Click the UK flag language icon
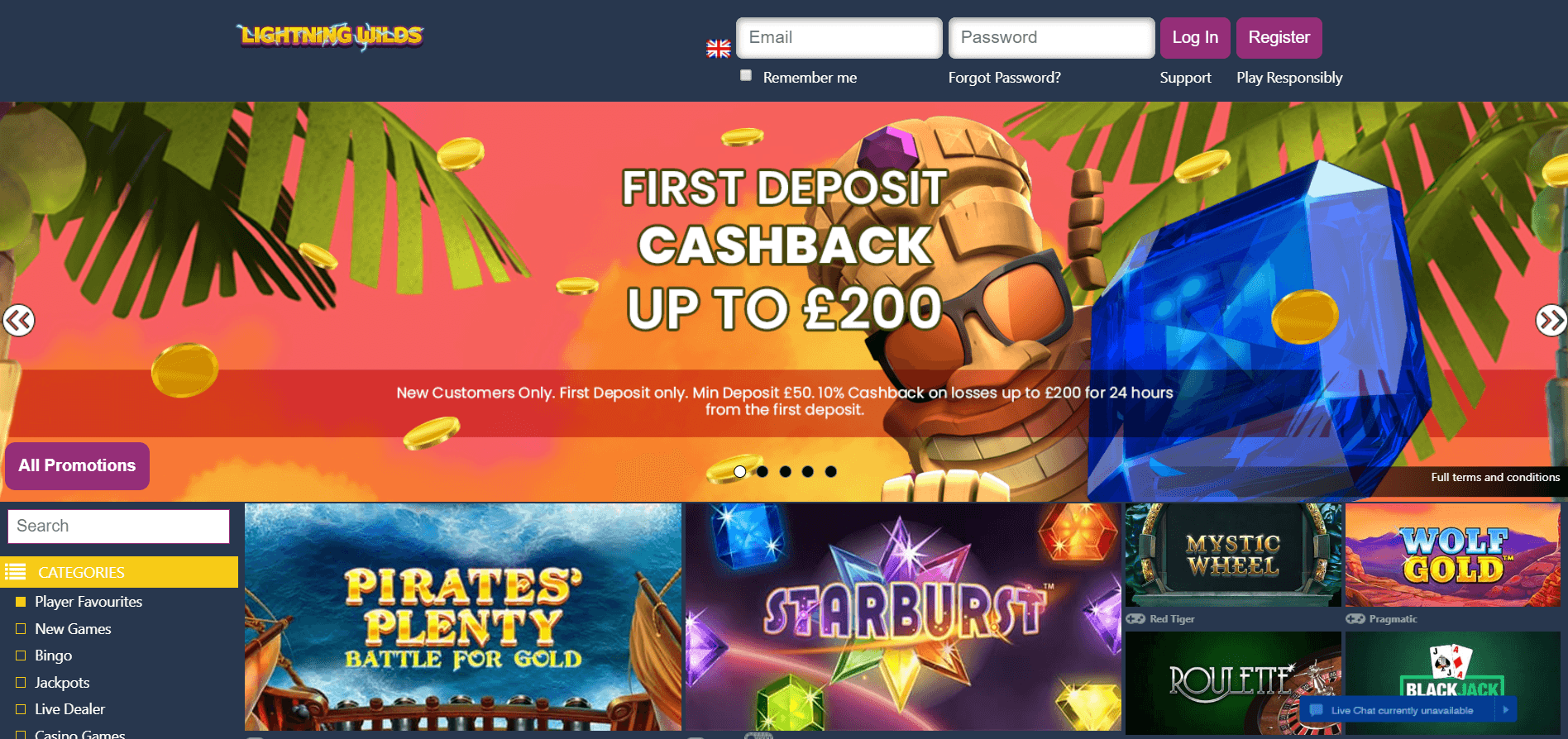 pos(718,49)
